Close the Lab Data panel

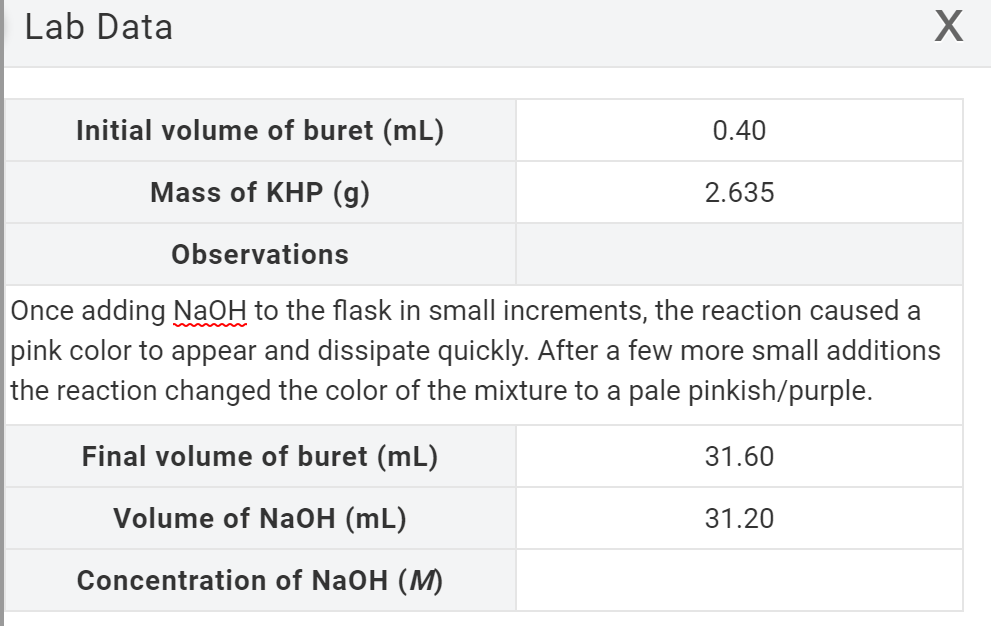click(949, 27)
